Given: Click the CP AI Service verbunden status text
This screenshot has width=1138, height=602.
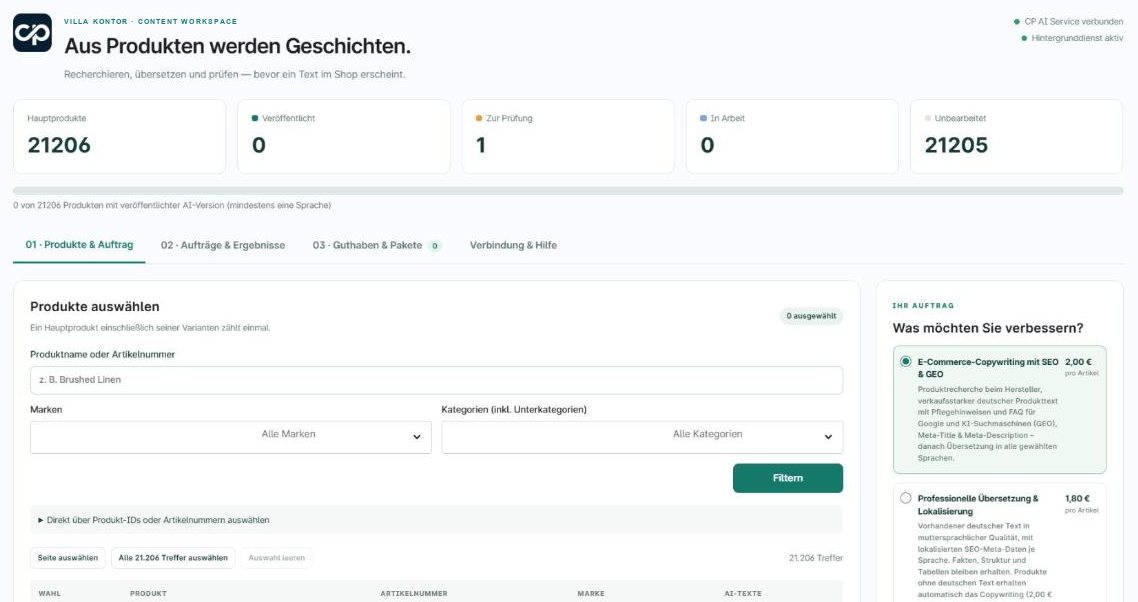Looking at the screenshot, I should click(x=1073, y=22).
